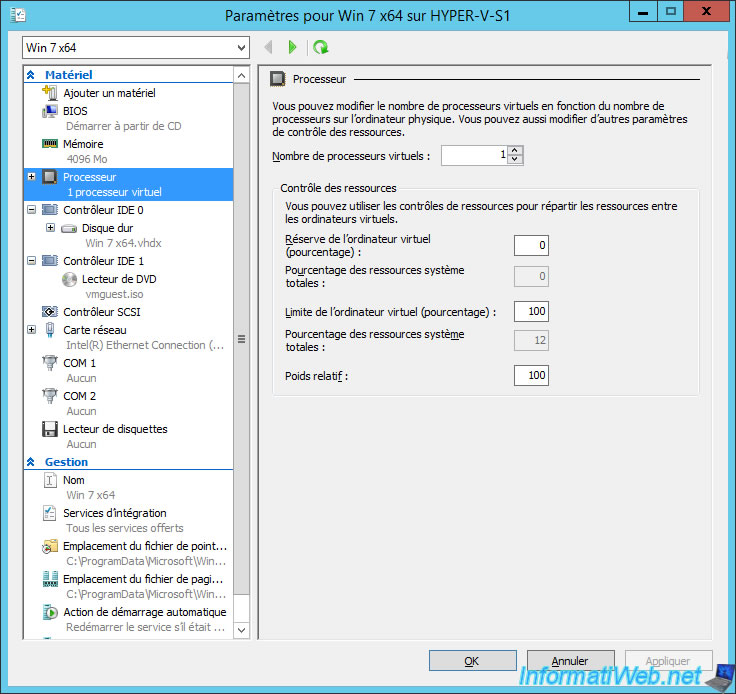Image resolution: width=736 pixels, height=694 pixels.
Task: Select the BIOS chip icon
Action: [x=51, y=111]
